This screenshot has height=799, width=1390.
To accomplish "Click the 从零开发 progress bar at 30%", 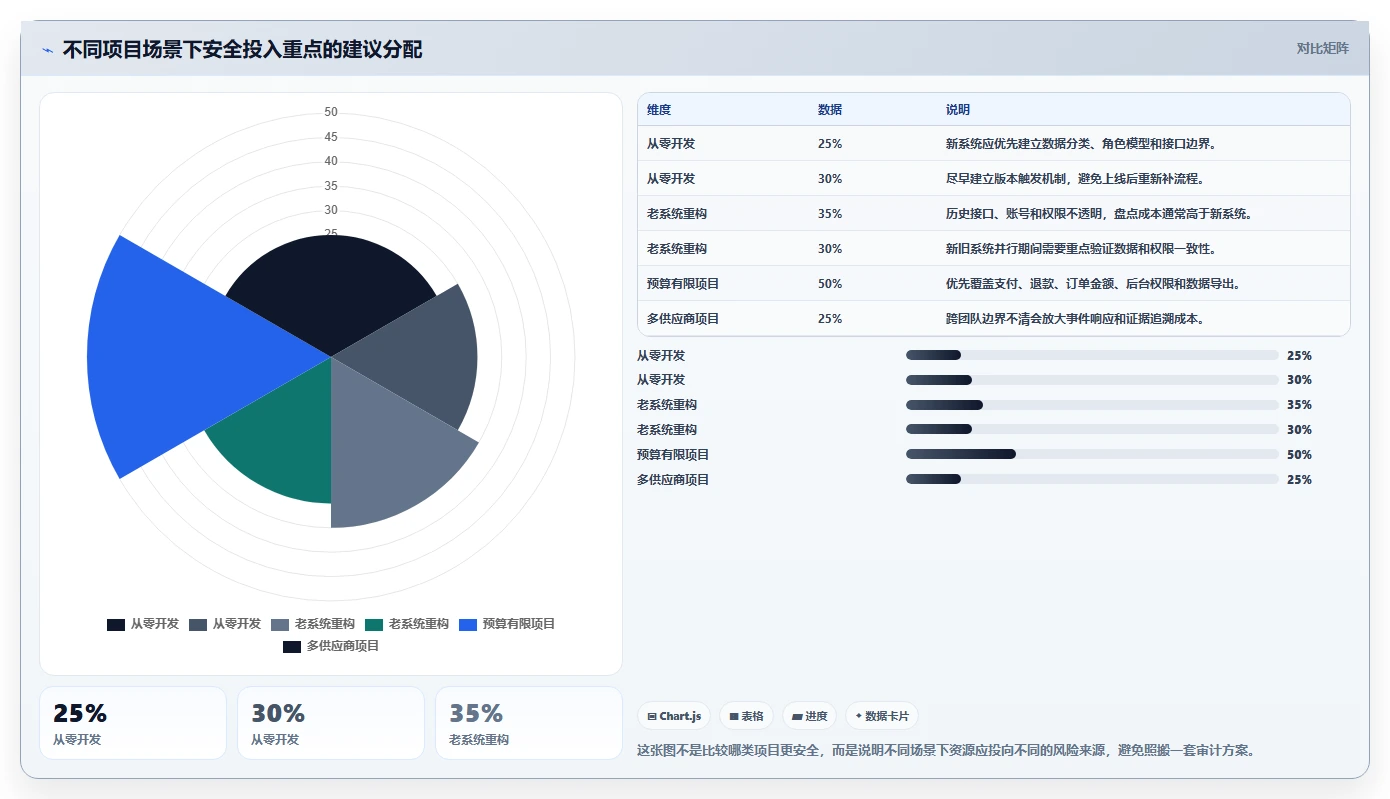I will point(1092,380).
